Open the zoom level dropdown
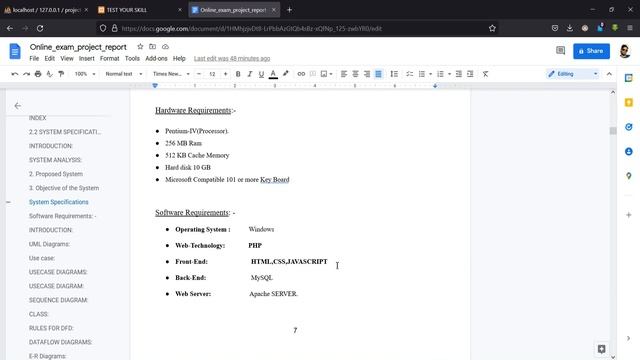 tap(85, 74)
